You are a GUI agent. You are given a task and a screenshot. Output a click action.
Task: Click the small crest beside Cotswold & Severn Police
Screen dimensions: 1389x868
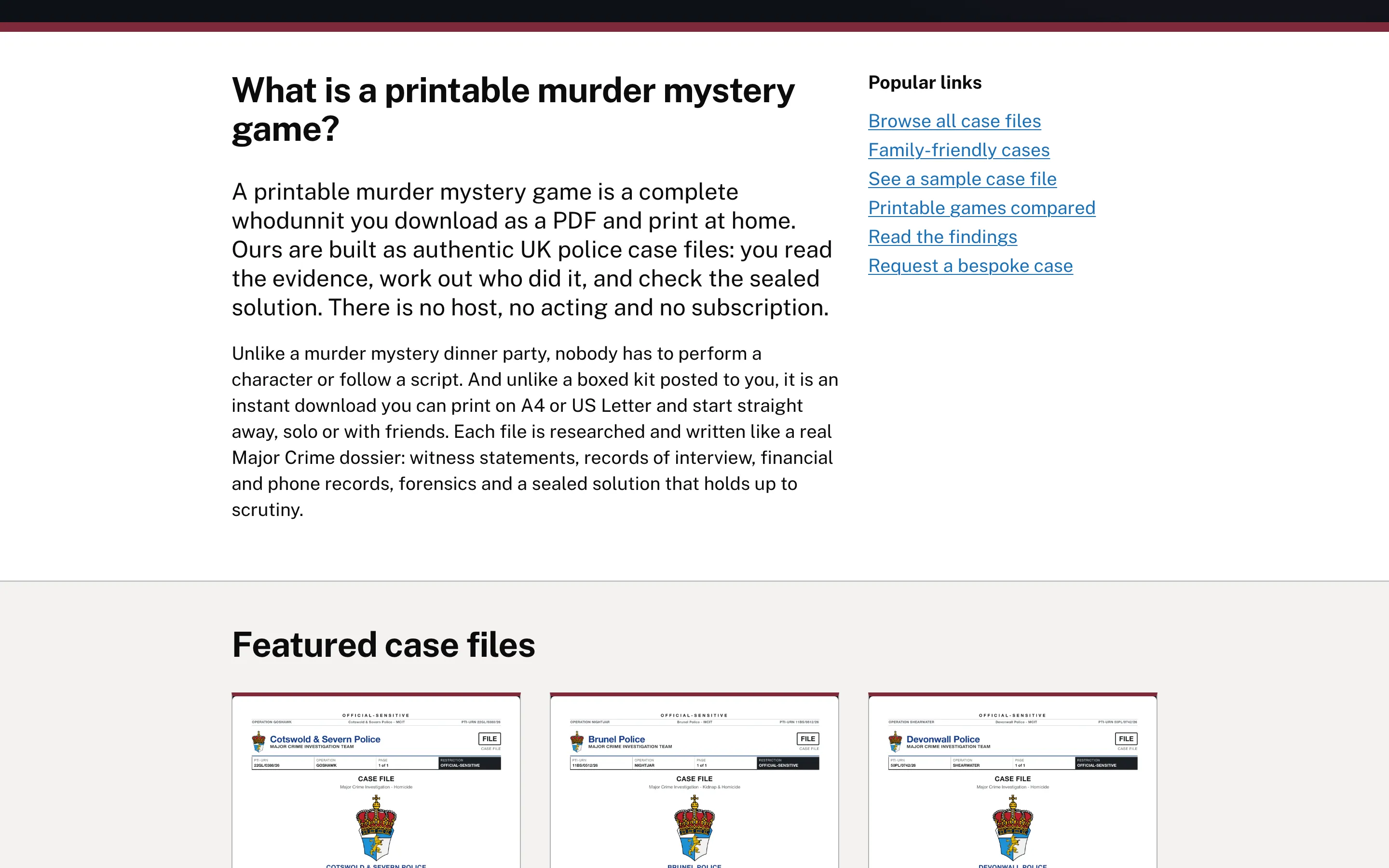coord(259,742)
